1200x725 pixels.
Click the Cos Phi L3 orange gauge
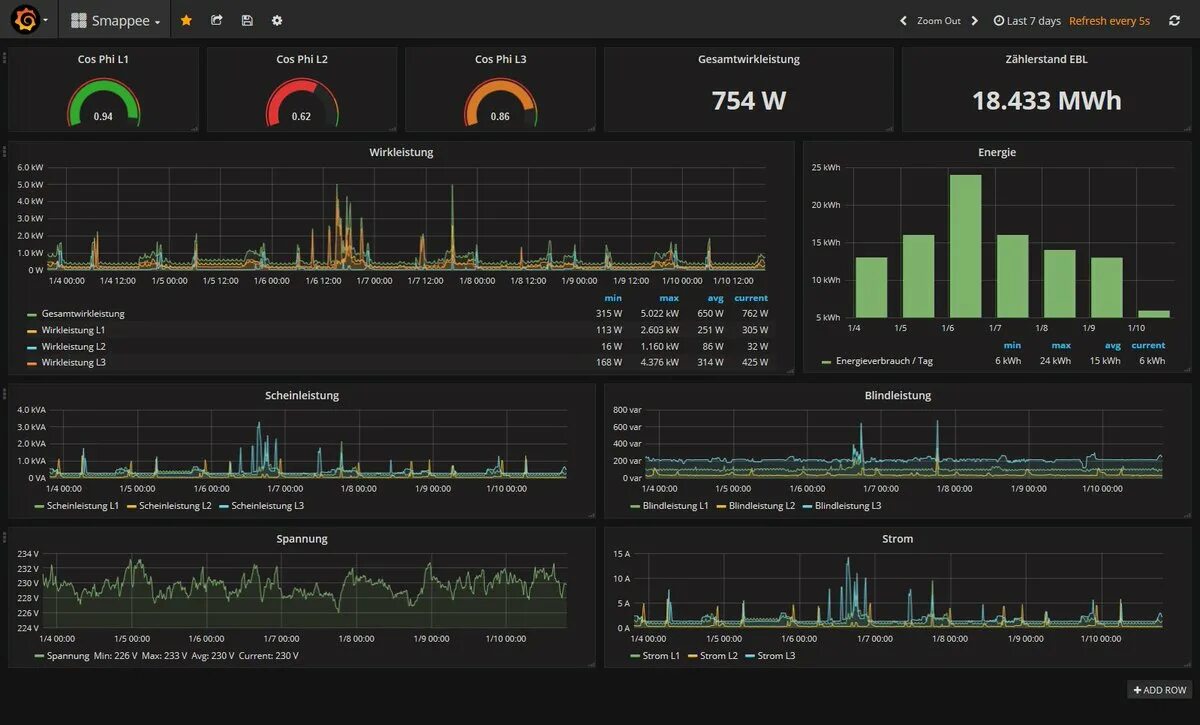pos(500,103)
